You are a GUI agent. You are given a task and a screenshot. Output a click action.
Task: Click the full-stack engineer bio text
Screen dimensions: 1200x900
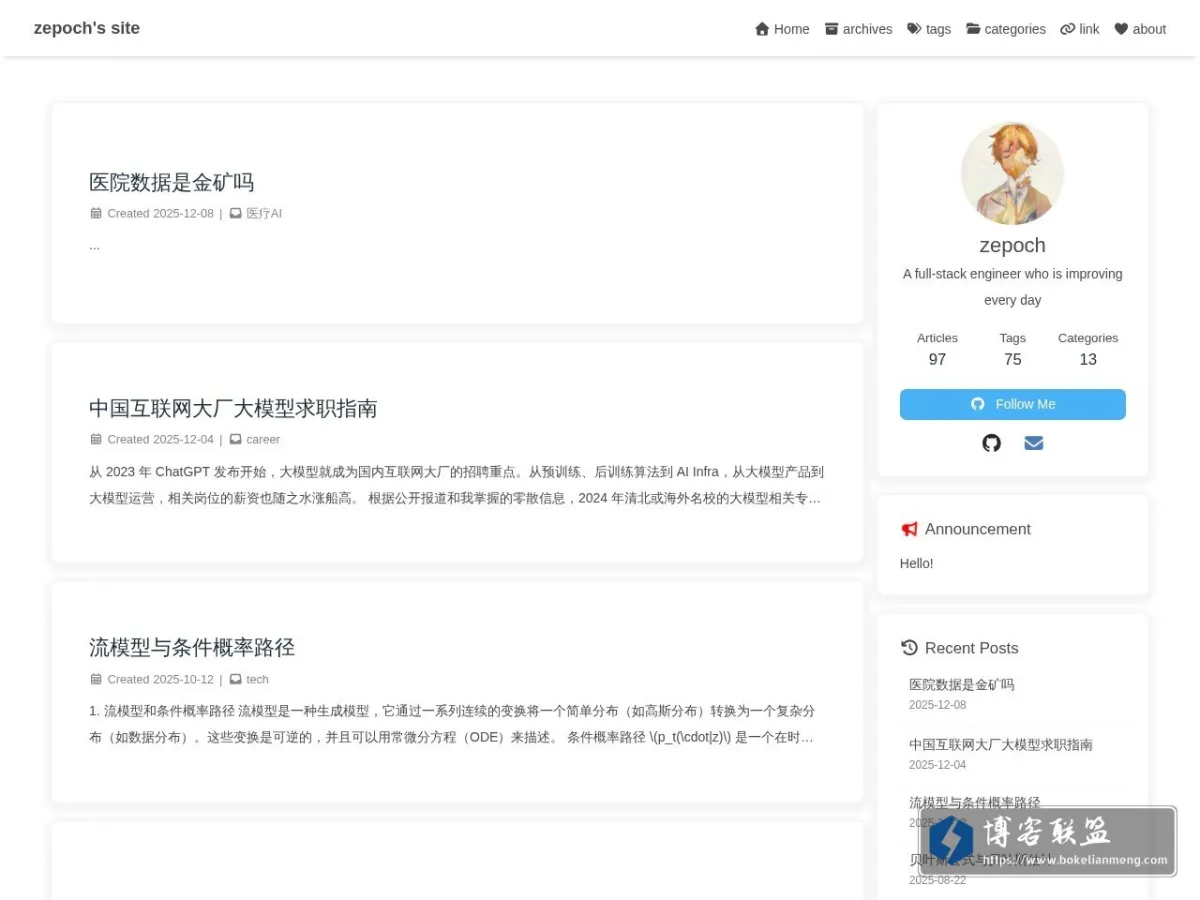click(x=1012, y=287)
